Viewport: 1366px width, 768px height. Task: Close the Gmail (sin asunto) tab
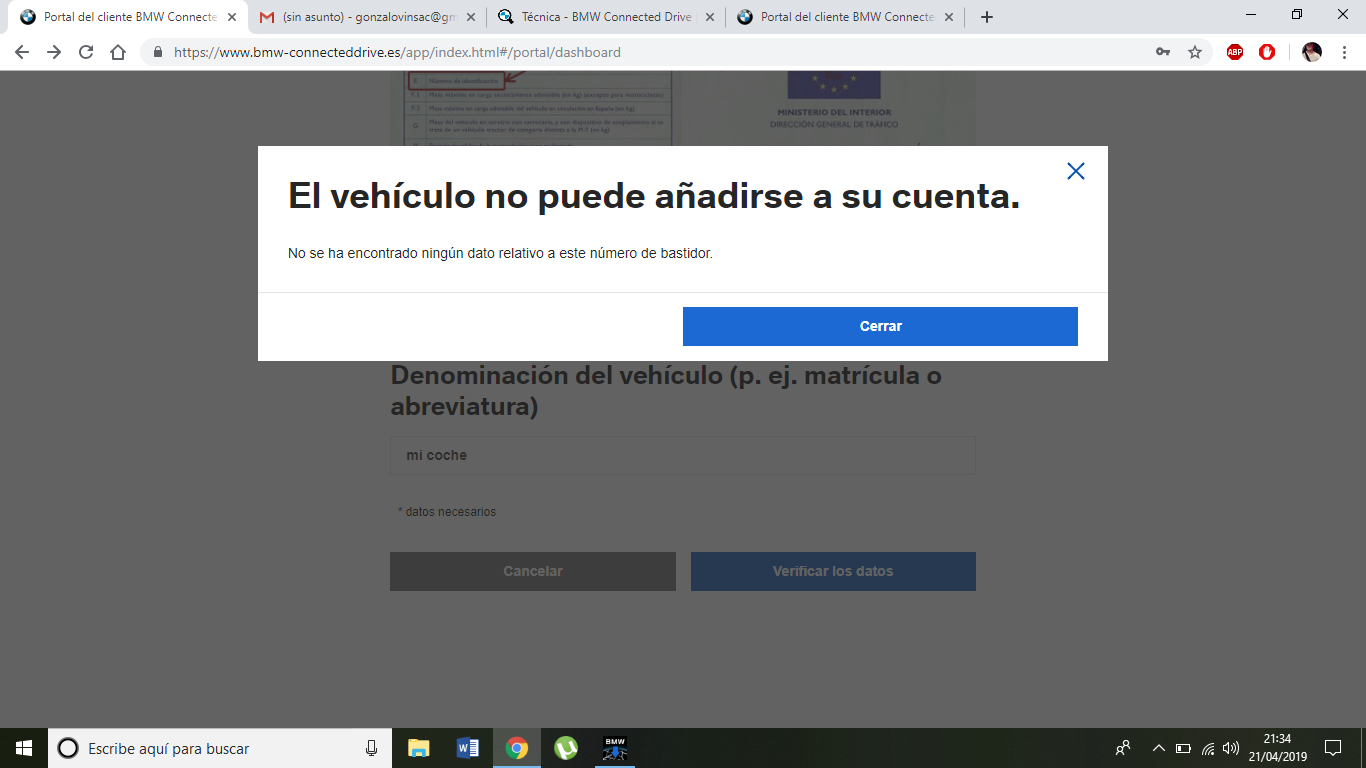click(x=471, y=17)
